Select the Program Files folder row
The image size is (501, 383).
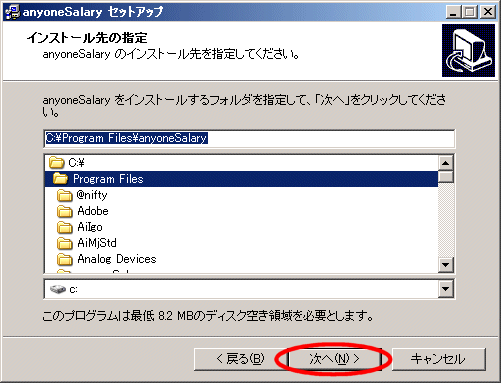pos(241,179)
